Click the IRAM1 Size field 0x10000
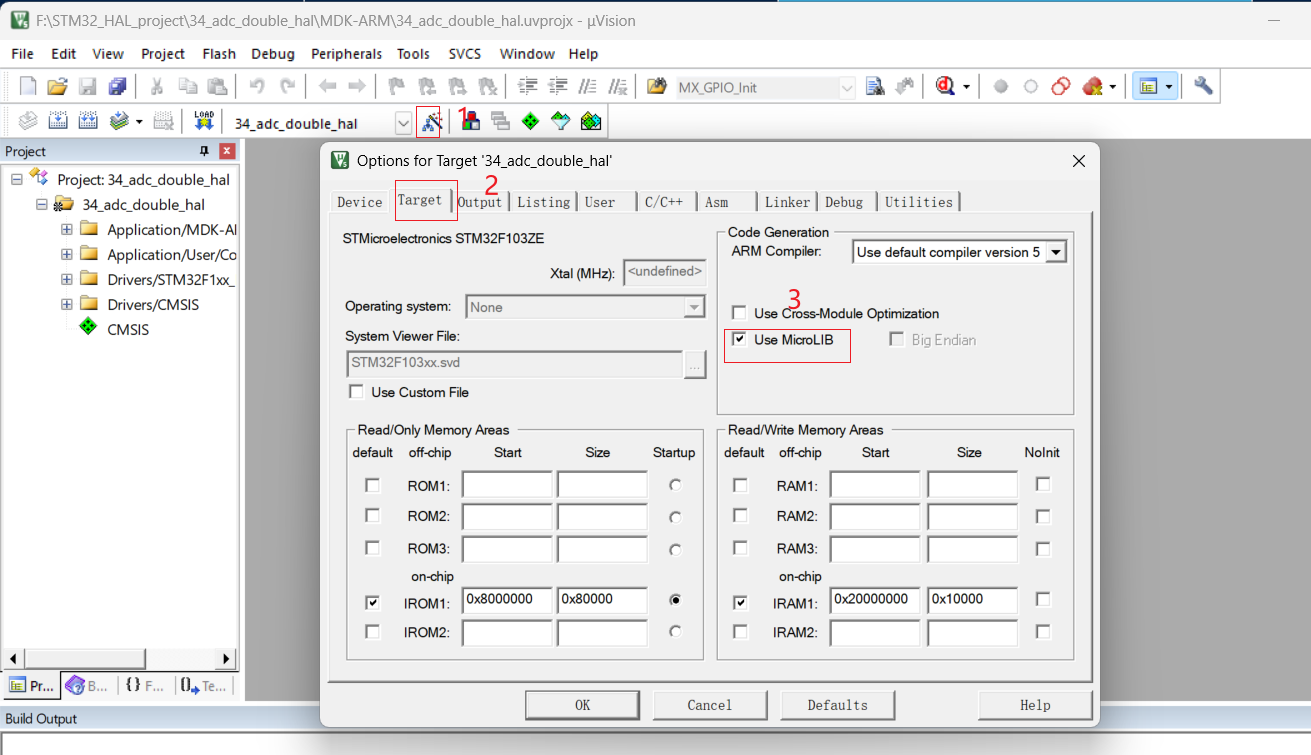The height and width of the screenshot is (755, 1311). click(x=972, y=601)
